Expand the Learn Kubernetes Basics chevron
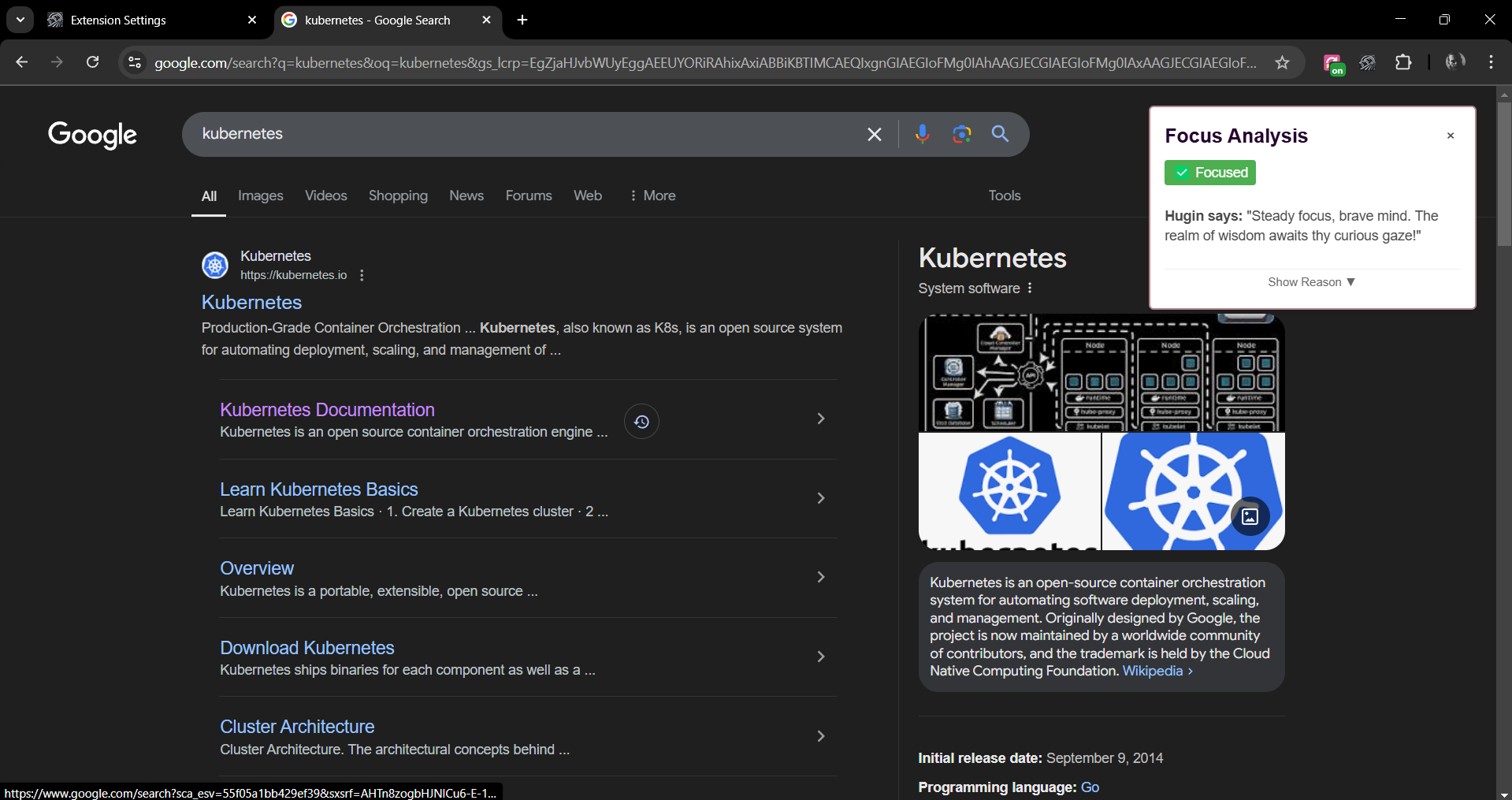Viewport: 1512px width, 800px height. (821, 498)
